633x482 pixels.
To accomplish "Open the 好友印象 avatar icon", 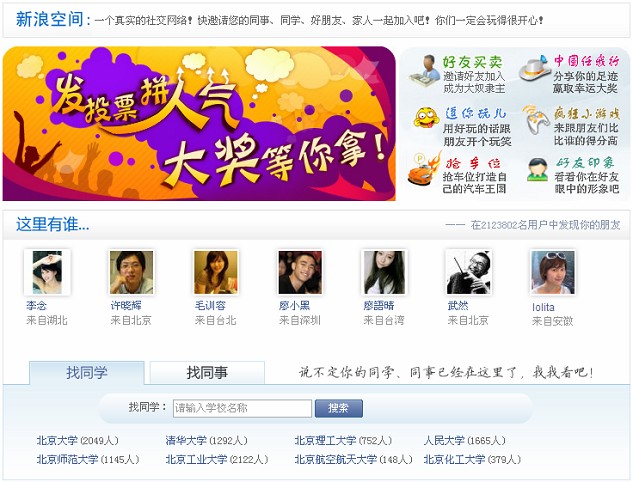I will 537,170.
